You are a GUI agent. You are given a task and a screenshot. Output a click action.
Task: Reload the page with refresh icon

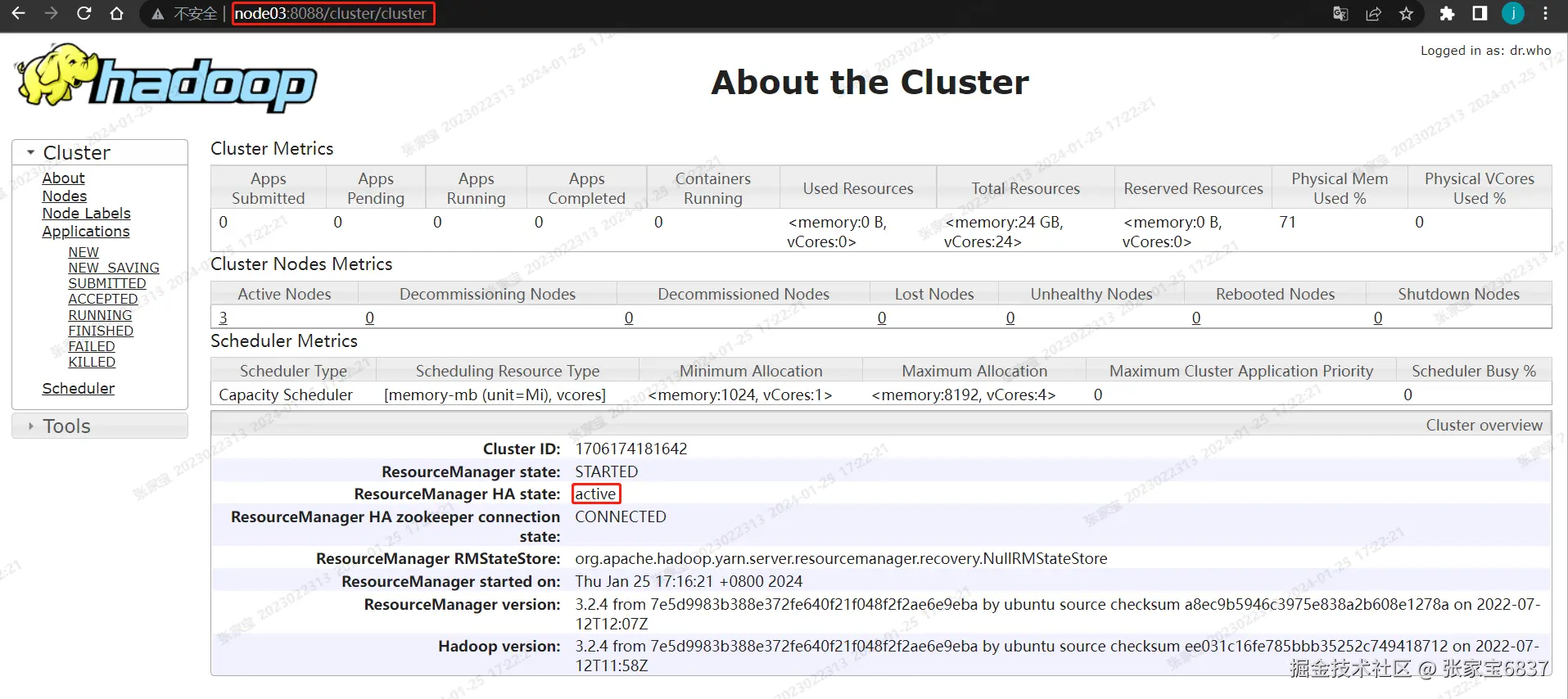tap(84, 13)
